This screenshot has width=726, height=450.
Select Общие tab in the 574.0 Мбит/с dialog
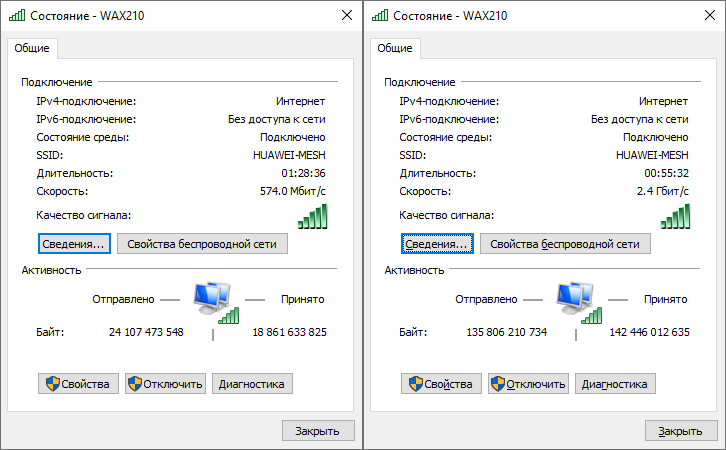click(x=32, y=48)
